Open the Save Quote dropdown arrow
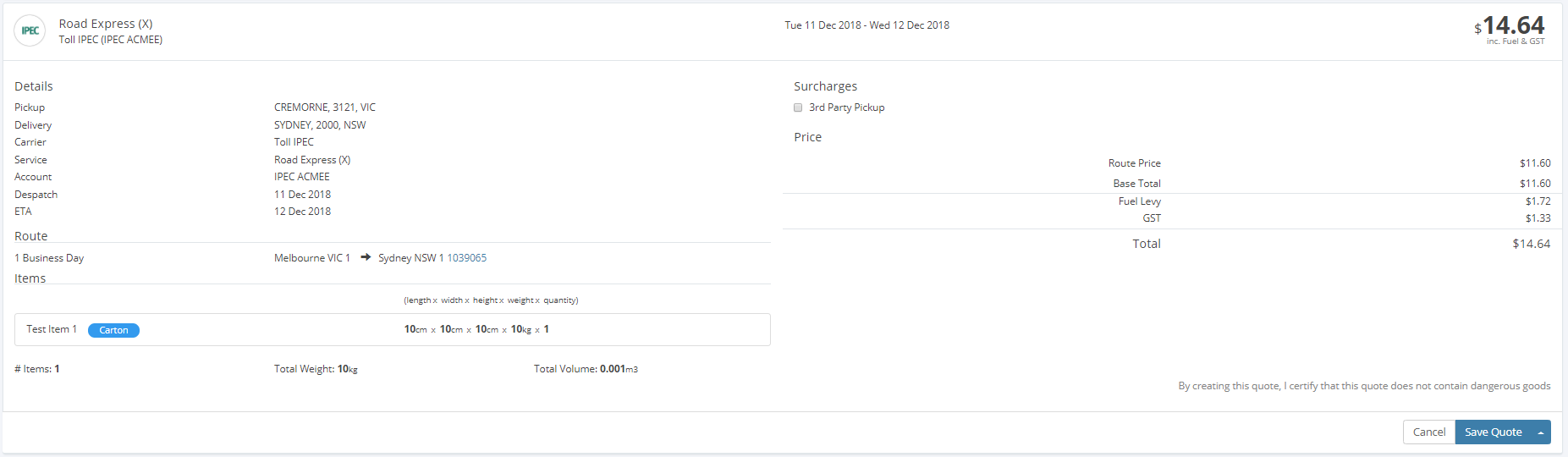1568x457 pixels. (x=1541, y=432)
